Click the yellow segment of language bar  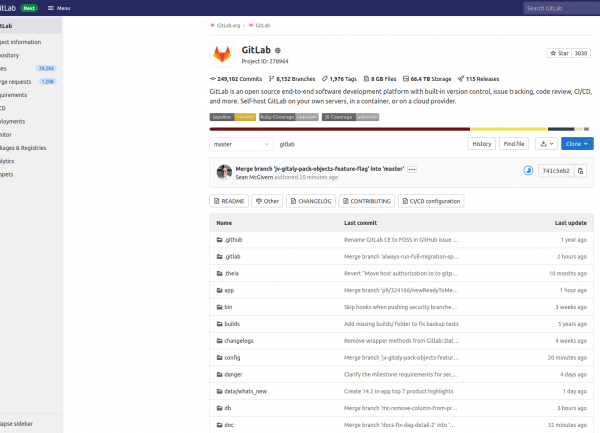click(509, 129)
